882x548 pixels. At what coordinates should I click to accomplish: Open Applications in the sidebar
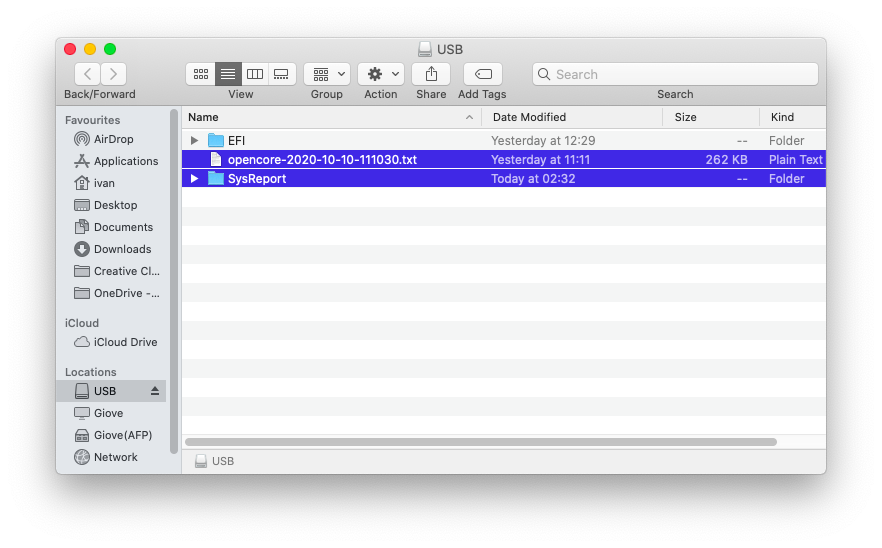[x=116, y=161]
